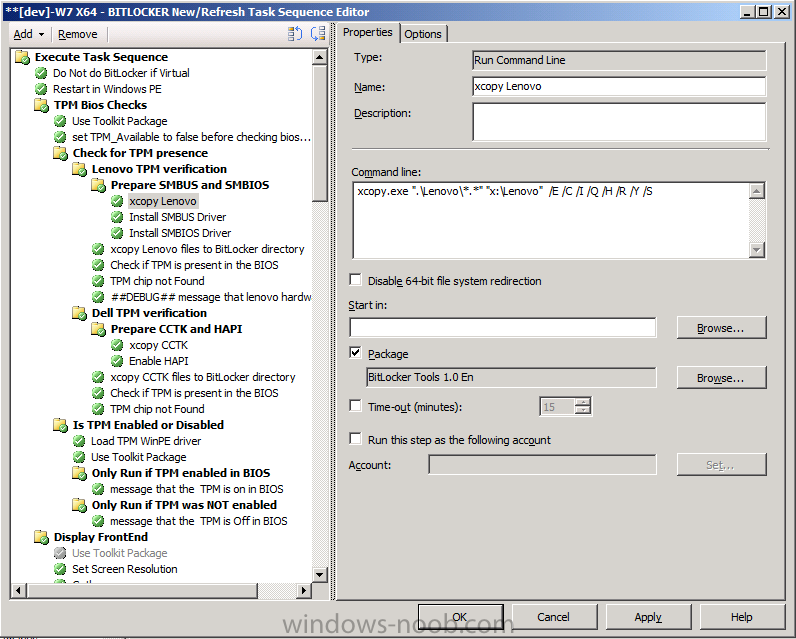This screenshot has width=796, height=639.
Task: Click the check icon beside xcopy CCTK
Action: (x=117, y=345)
